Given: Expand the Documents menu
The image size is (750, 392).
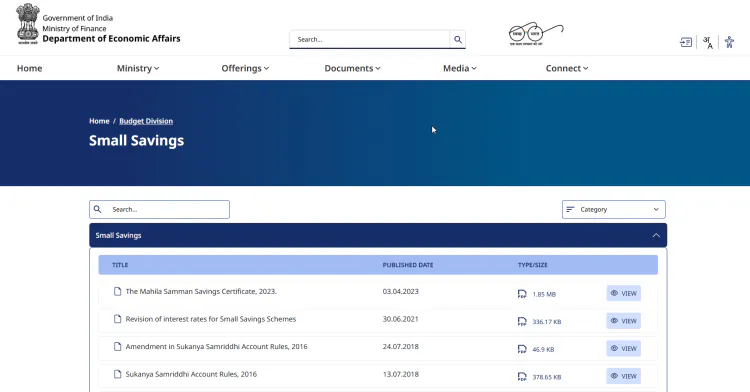Looking at the screenshot, I should [353, 68].
